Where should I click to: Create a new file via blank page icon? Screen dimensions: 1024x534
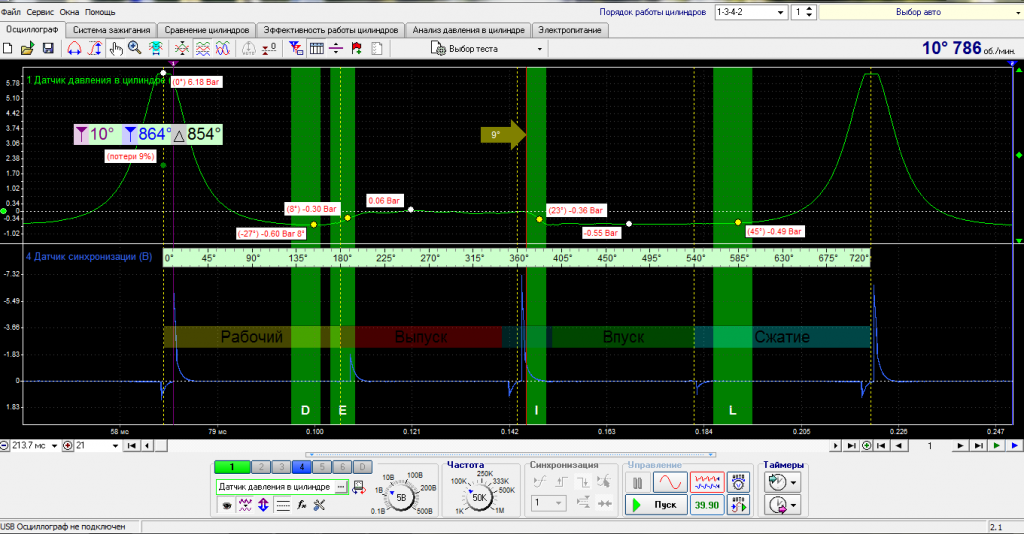(x=8, y=48)
